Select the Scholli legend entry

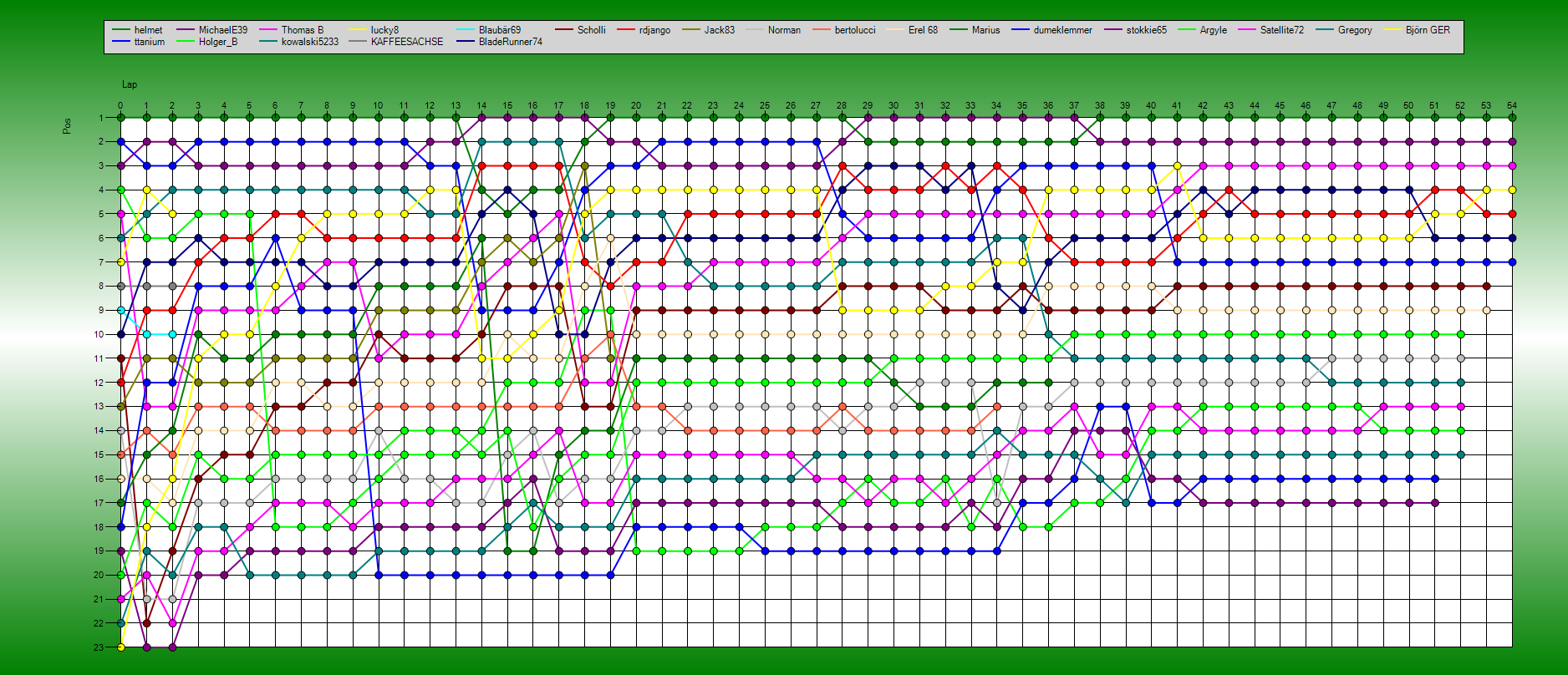pos(591,30)
